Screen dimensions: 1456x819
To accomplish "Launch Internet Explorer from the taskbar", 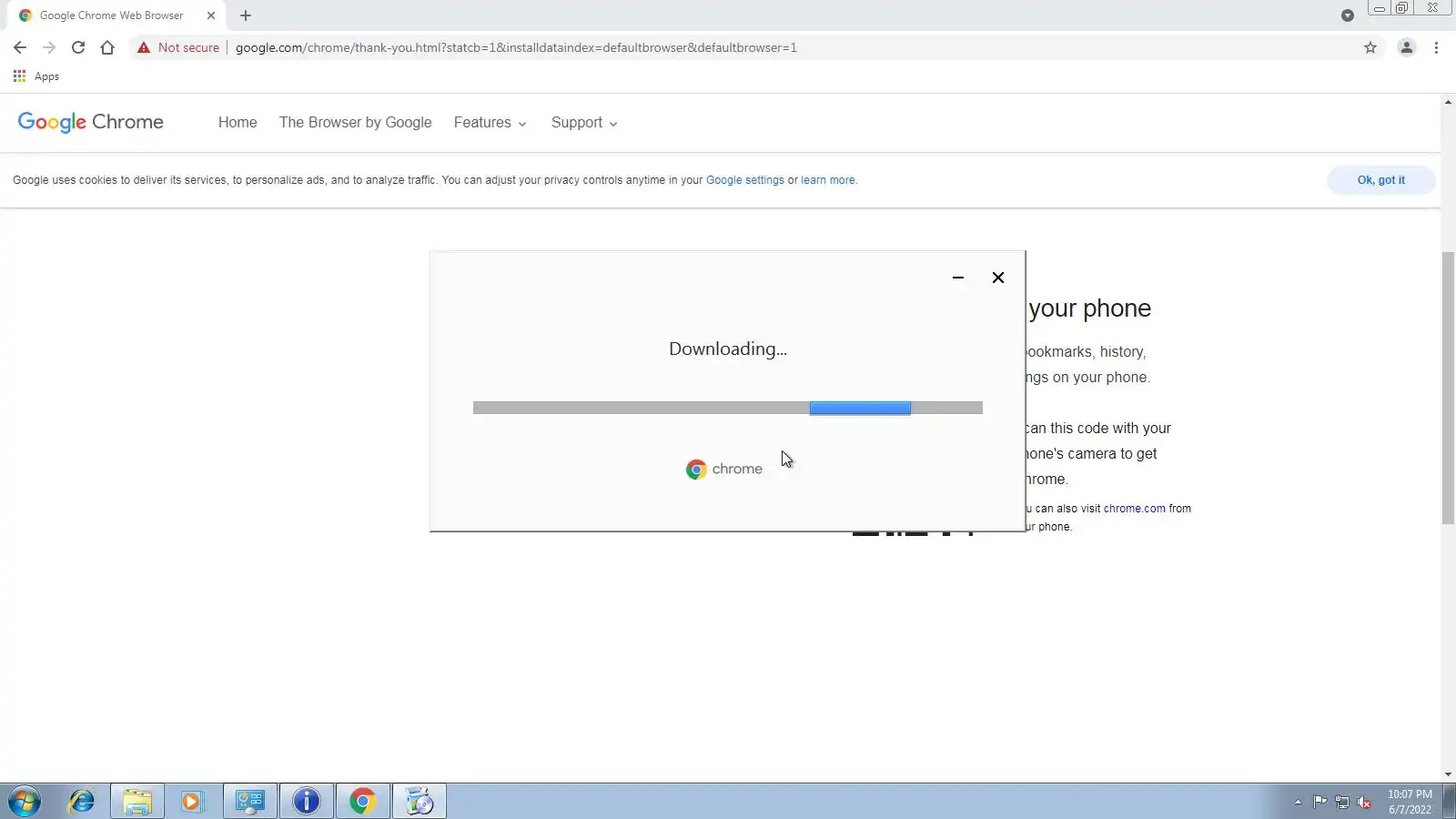I will tap(82, 802).
